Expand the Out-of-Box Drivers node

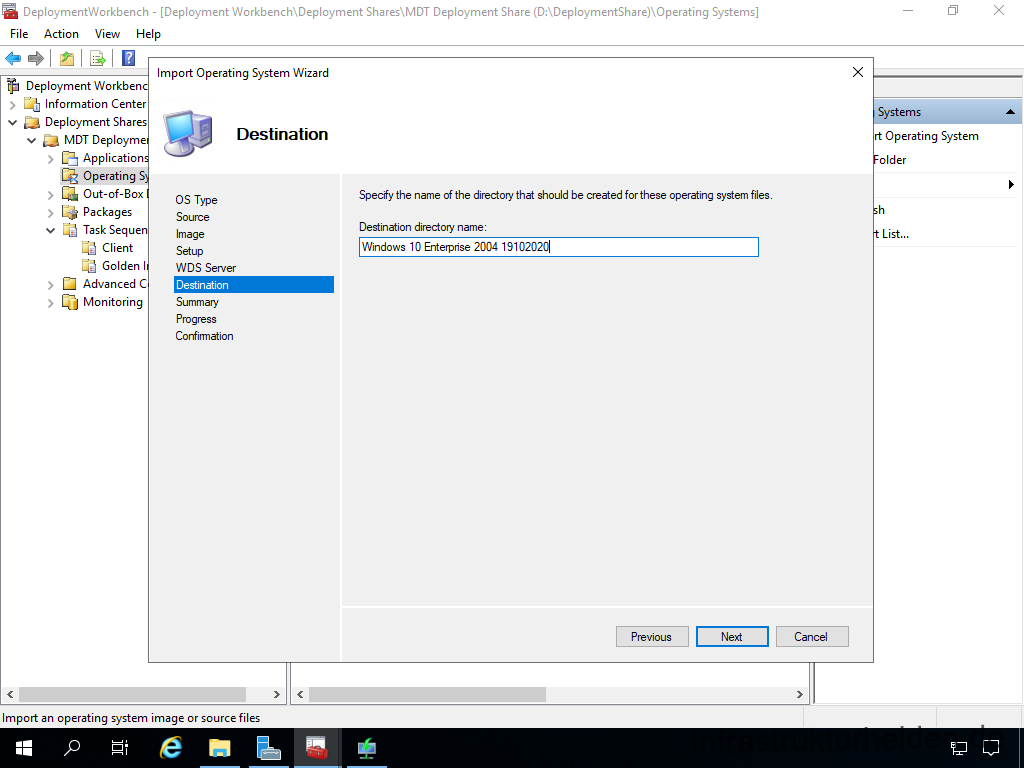[50, 195]
